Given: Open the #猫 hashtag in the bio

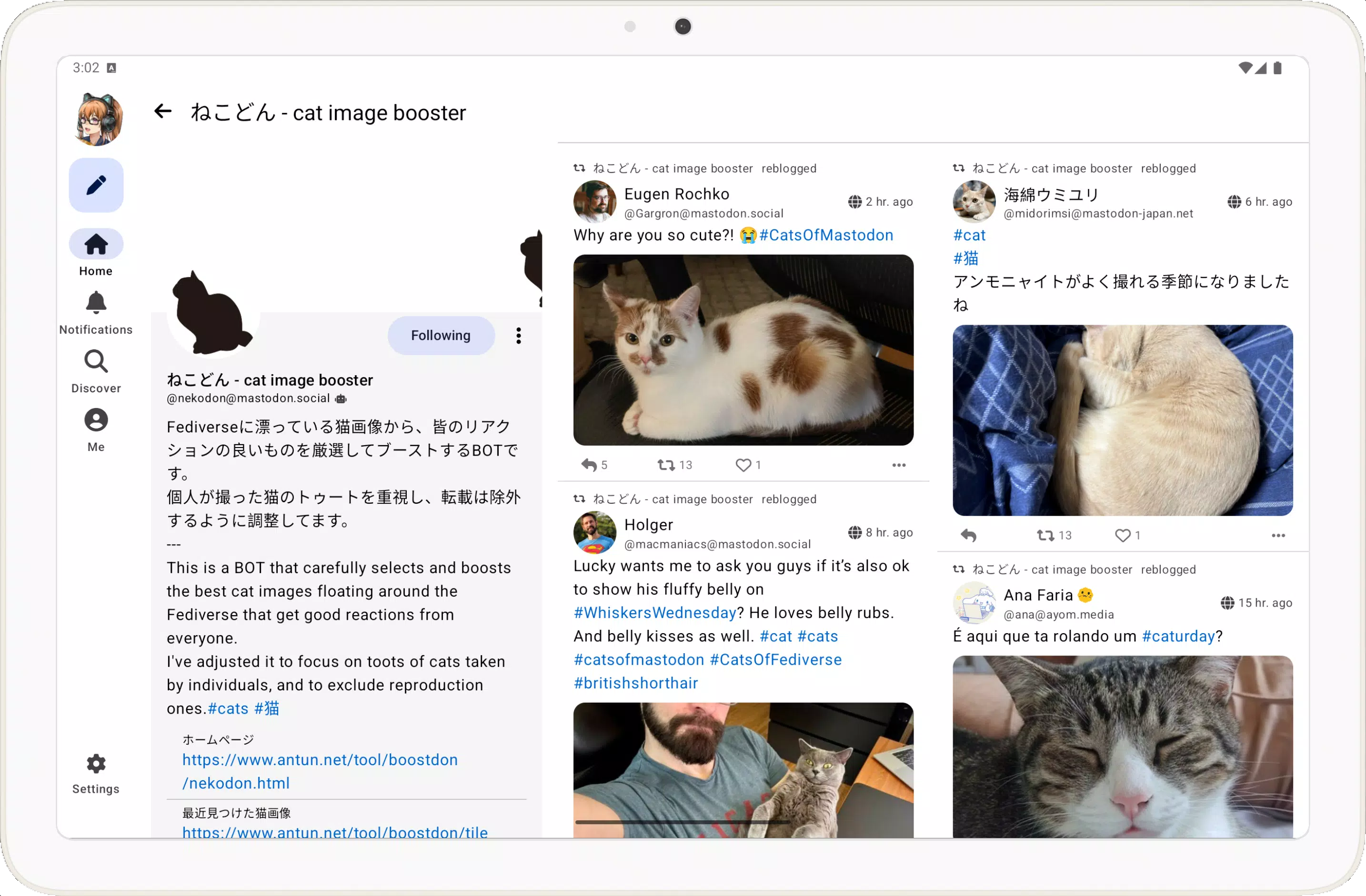Looking at the screenshot, I should pyautogui.click(x=267, y=708).
